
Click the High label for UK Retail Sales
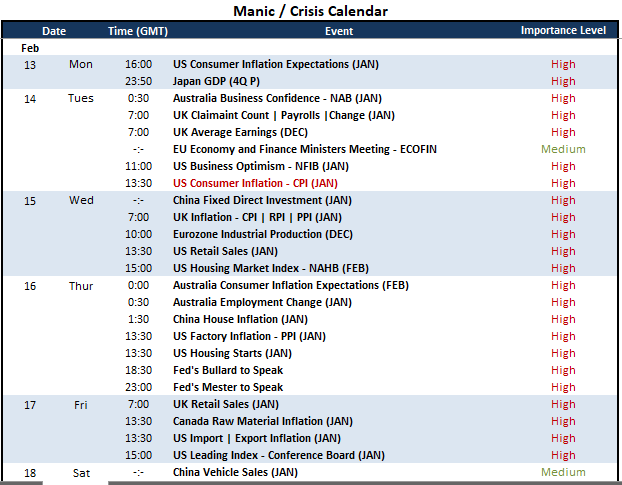click(x=563, y=404)
